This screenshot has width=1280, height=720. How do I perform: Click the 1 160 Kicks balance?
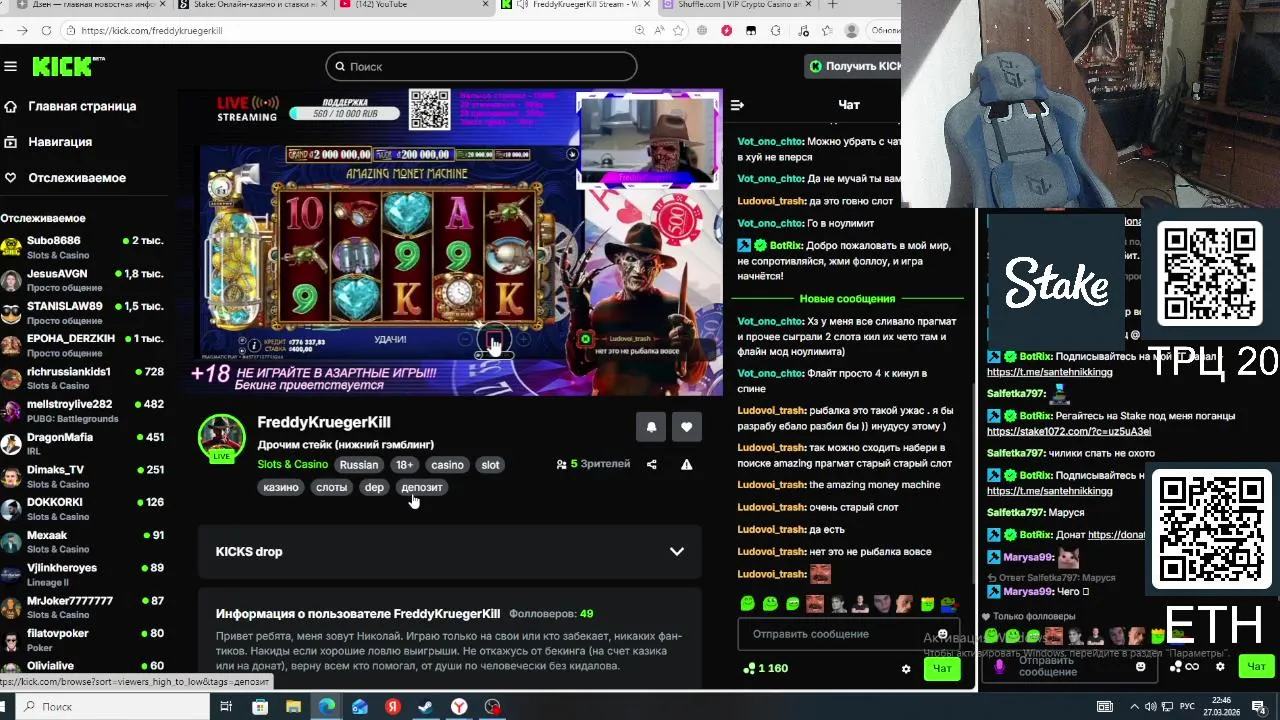click(766, 668)
